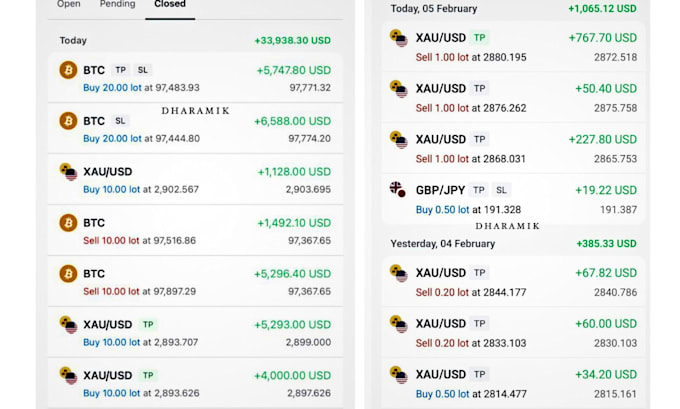
Task: Switch to the Pending tab
Action: (118, 4)
